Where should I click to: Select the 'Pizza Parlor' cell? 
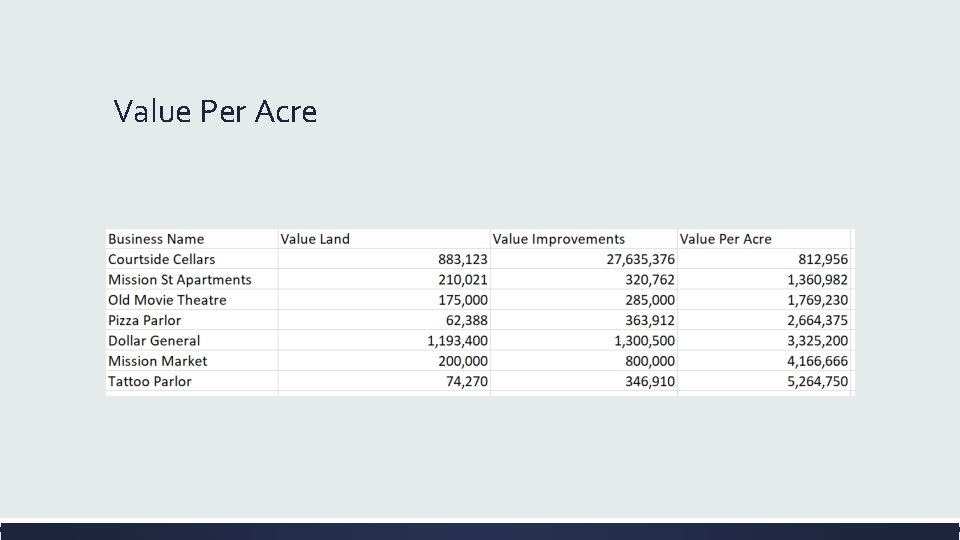(x=144, y=320)
